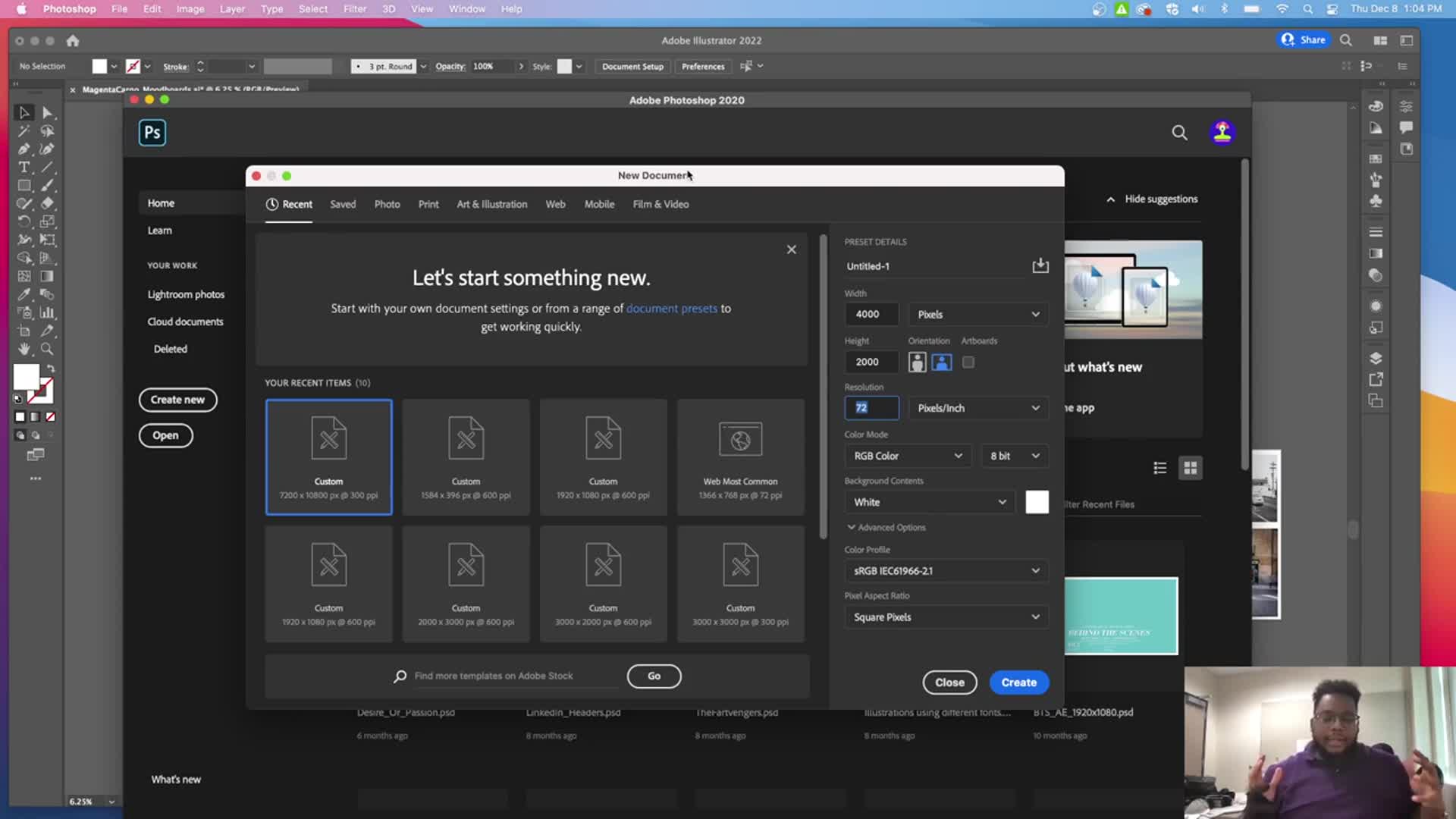Open the Color Mode RGB Color dropdown
This screenshot has width=1456, height=819.
click(907, 456)
